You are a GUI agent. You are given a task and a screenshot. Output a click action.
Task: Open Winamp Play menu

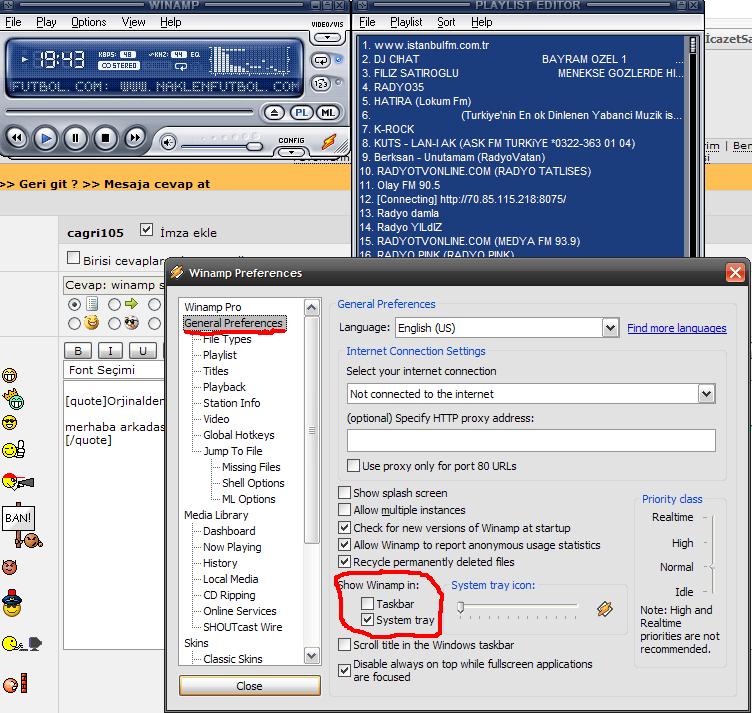[x=46, y=22]
